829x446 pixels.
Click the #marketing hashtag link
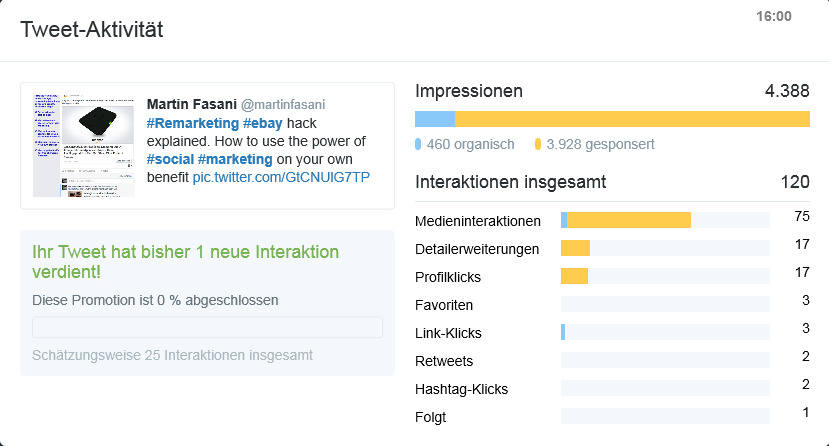[x=235, y=159]
